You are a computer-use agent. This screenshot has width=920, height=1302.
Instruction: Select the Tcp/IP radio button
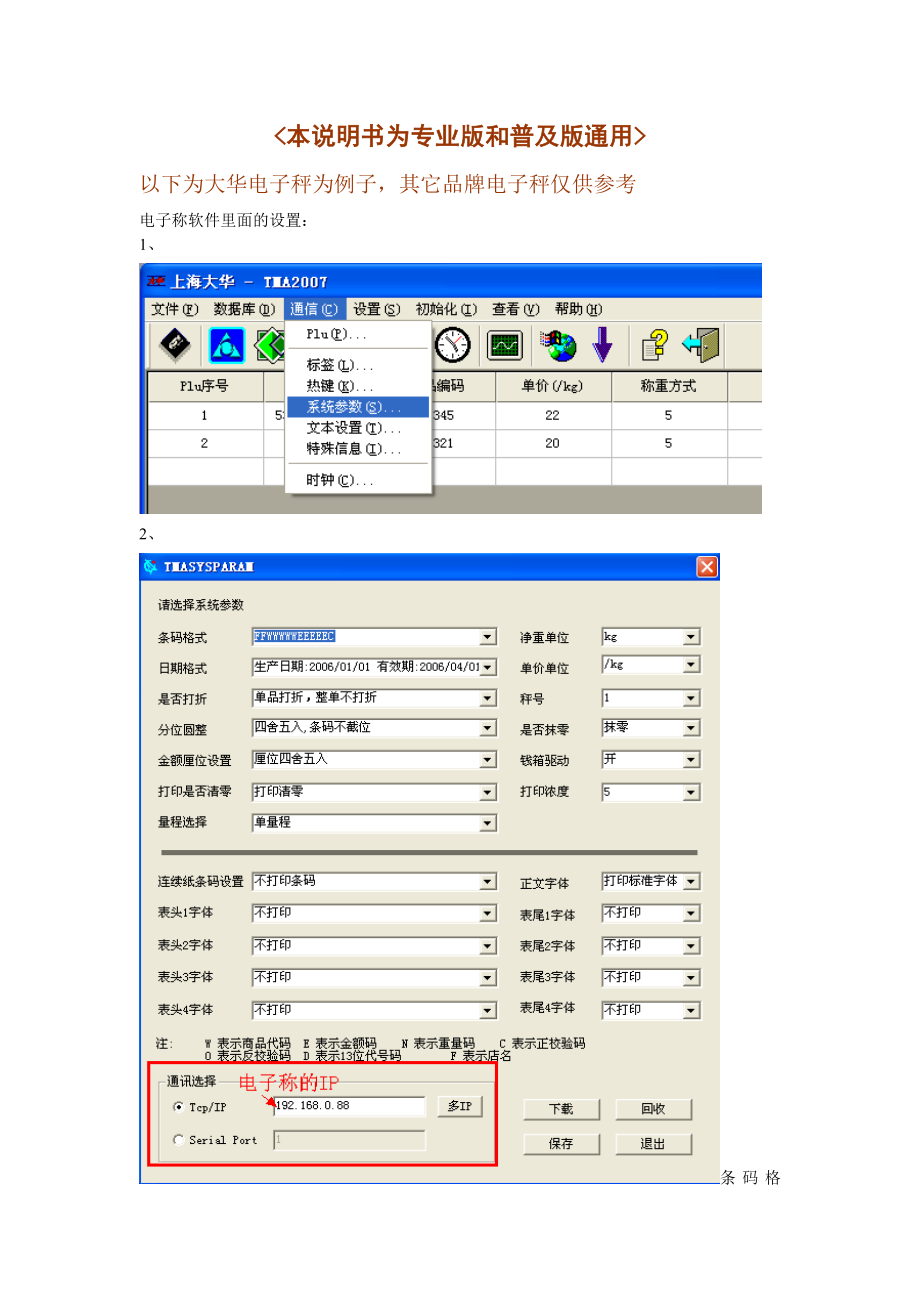(179, 1107)
